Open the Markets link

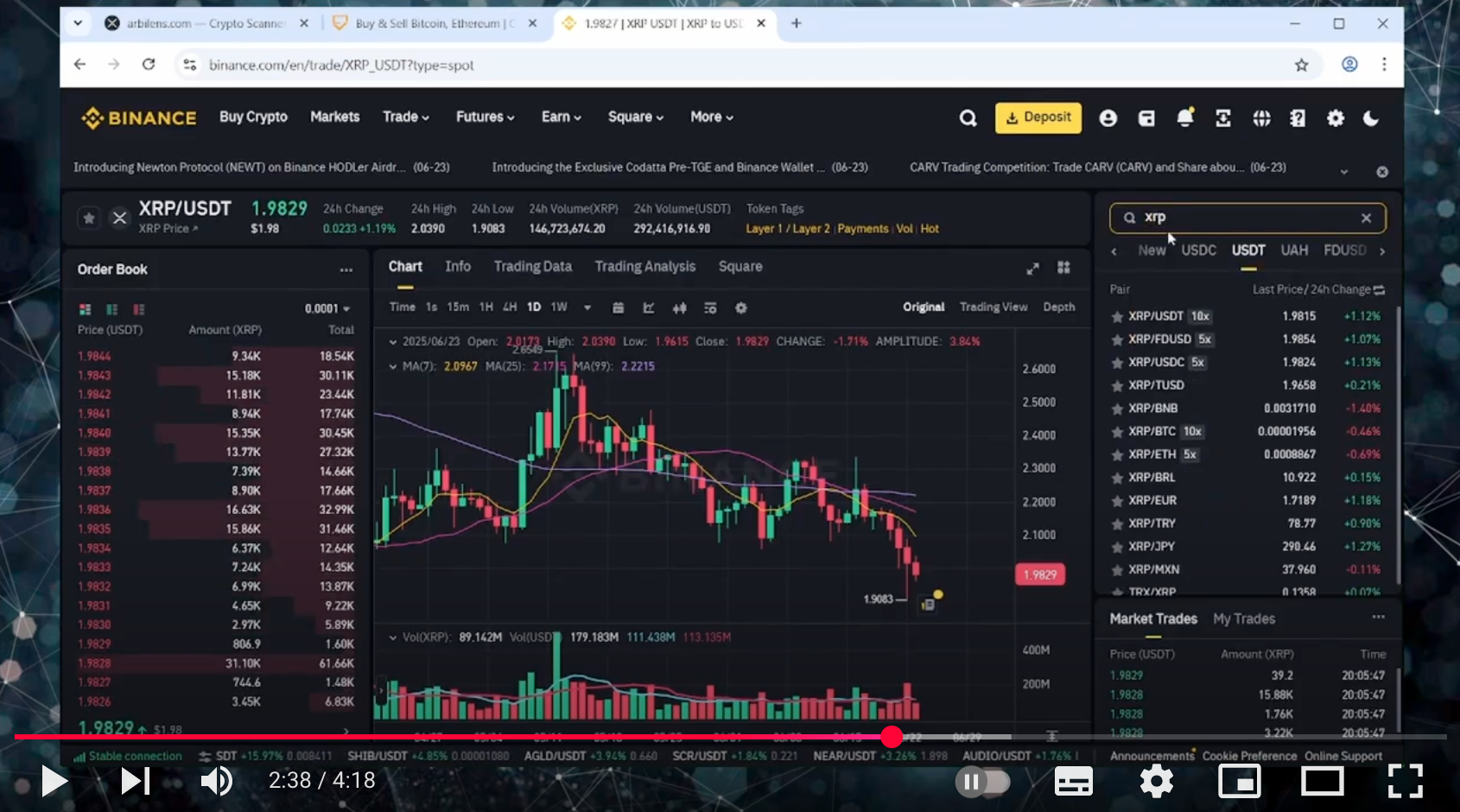pyautogui.click(x=335, y=117)
